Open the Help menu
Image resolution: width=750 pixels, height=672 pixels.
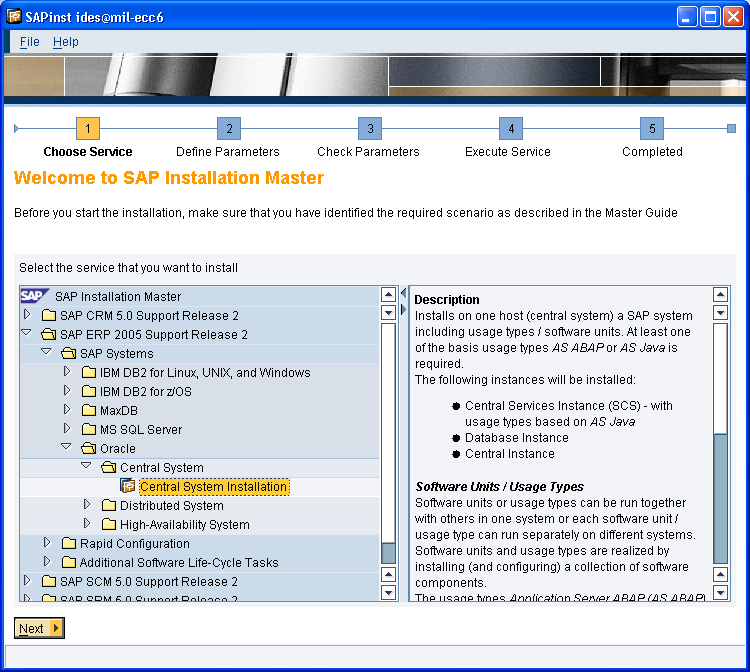point(66,42)
